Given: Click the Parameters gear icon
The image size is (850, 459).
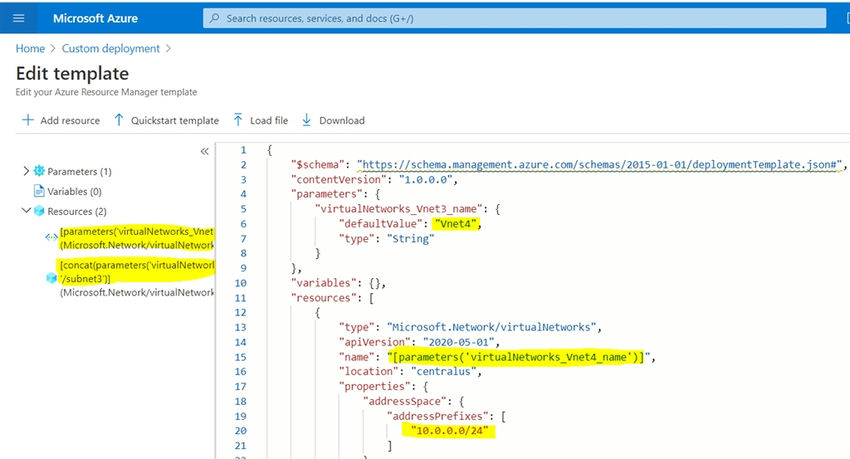Looking at the screenshot, I should pos(39,171).
